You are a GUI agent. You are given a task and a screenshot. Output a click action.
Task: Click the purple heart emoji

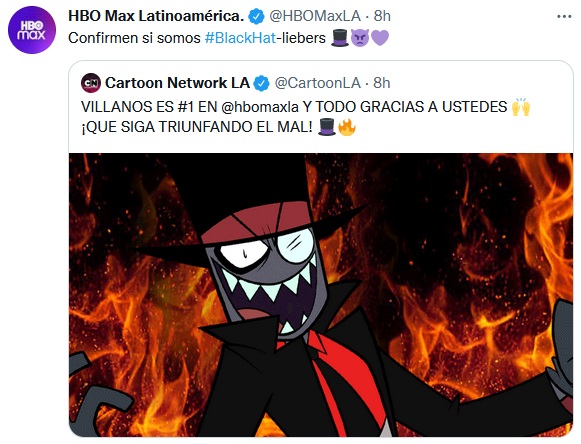coord(380,38)
